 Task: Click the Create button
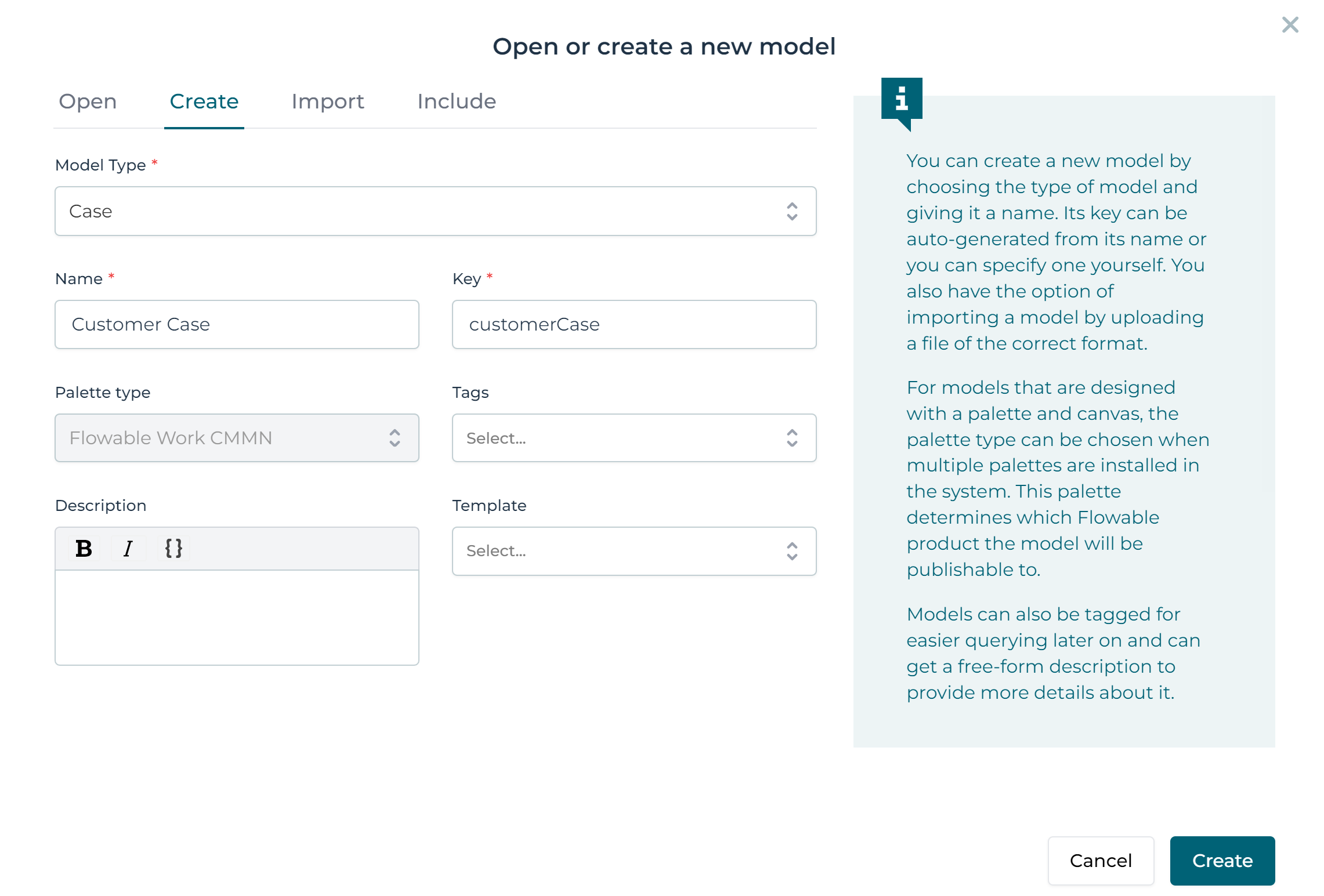[x=1222, y=861]
